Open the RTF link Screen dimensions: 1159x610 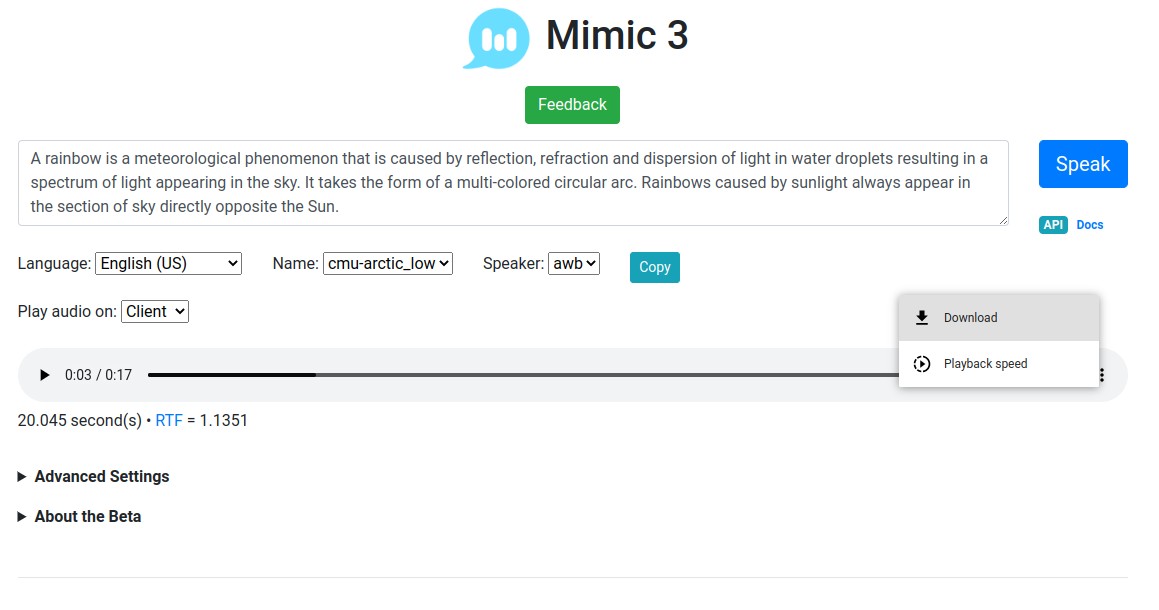tap(169, 421)
